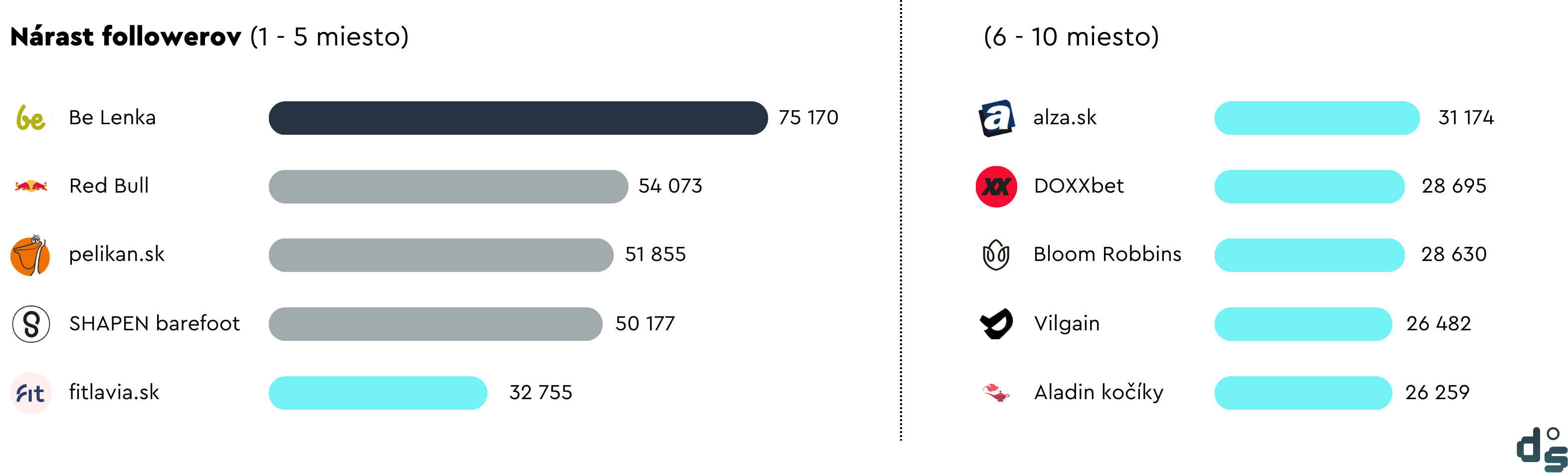Select the DOXXbet red logo

tap(996, 186)
